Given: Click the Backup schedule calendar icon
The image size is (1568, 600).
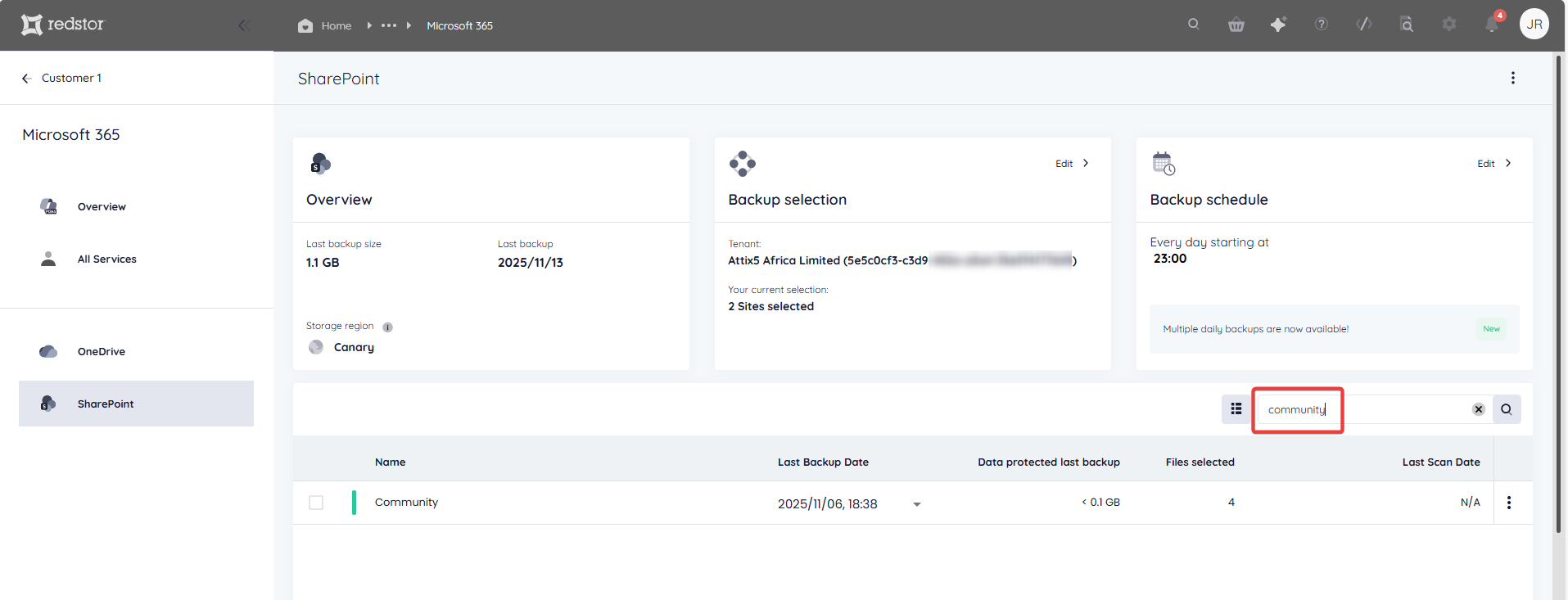Looking at the screenshot, I should [1164, 163].
